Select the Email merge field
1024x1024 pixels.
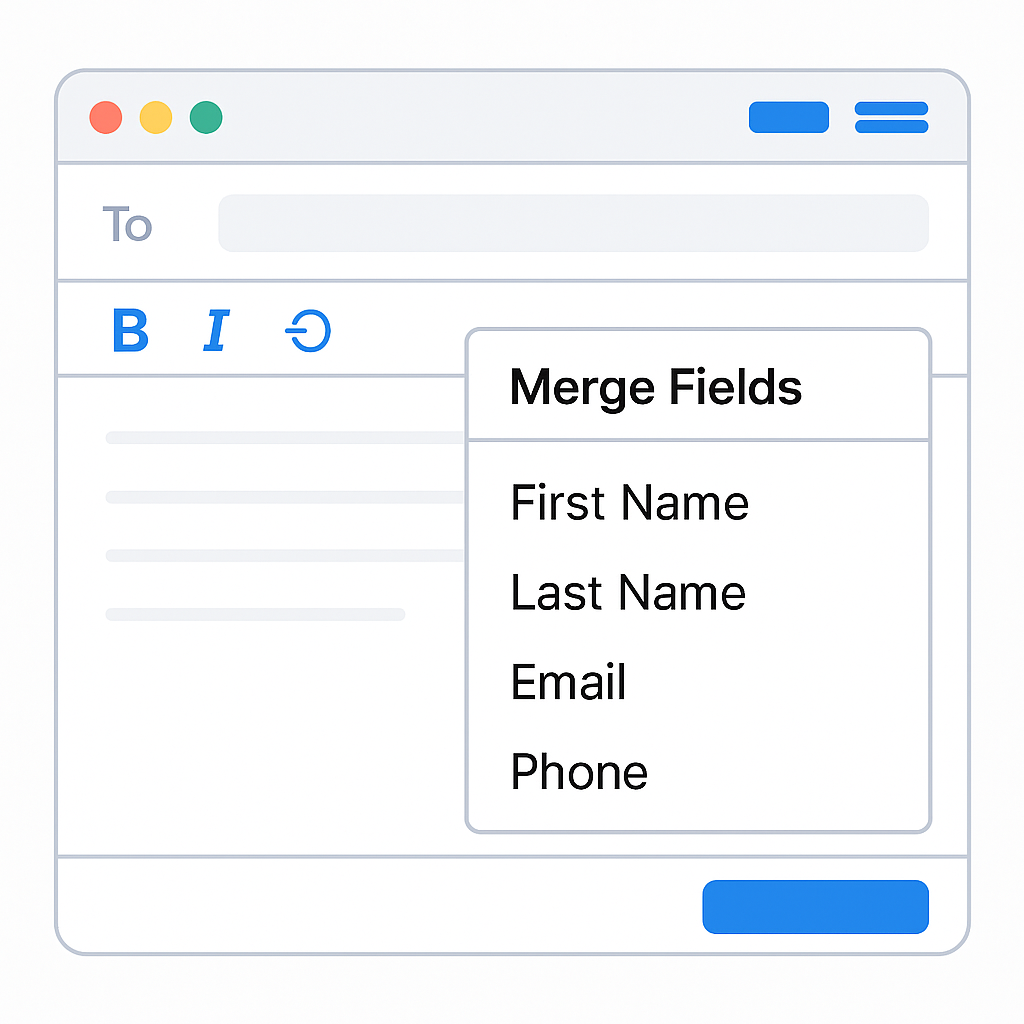pyautogui.click(x=568, y=682)
